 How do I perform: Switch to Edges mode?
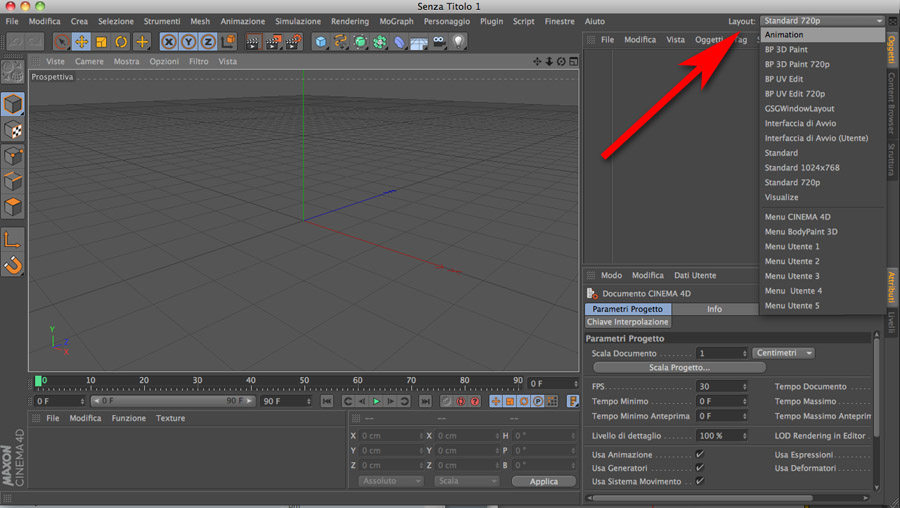point(13,181)
